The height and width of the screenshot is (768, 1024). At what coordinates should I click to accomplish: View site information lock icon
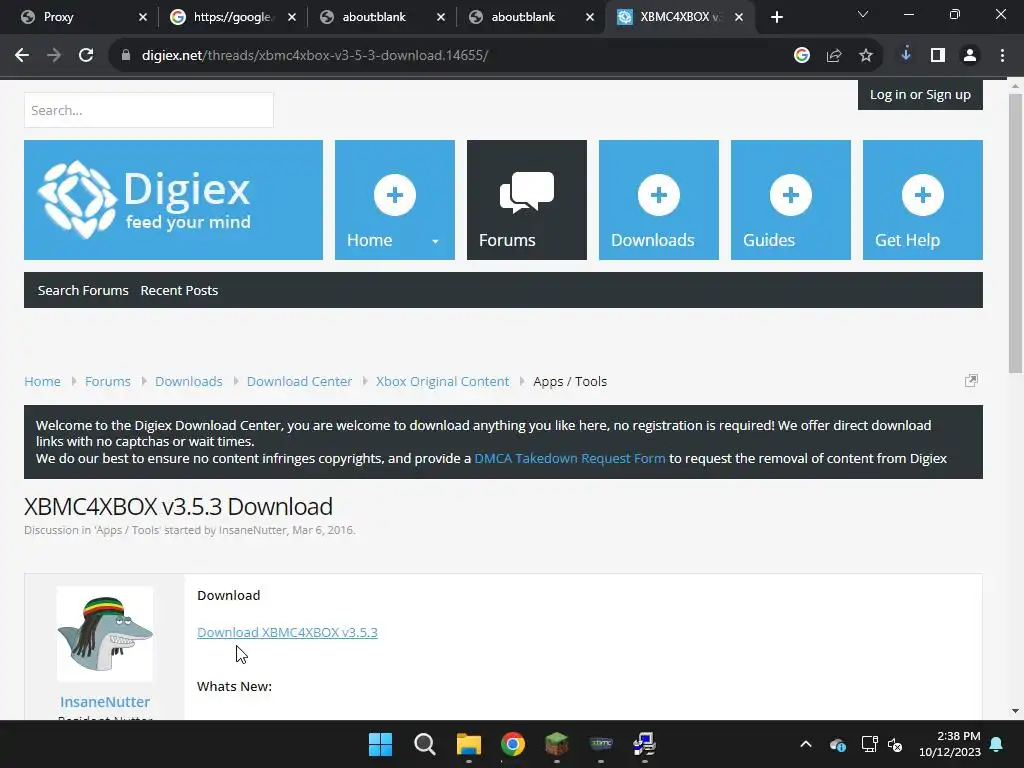click(x=125, y=56)
